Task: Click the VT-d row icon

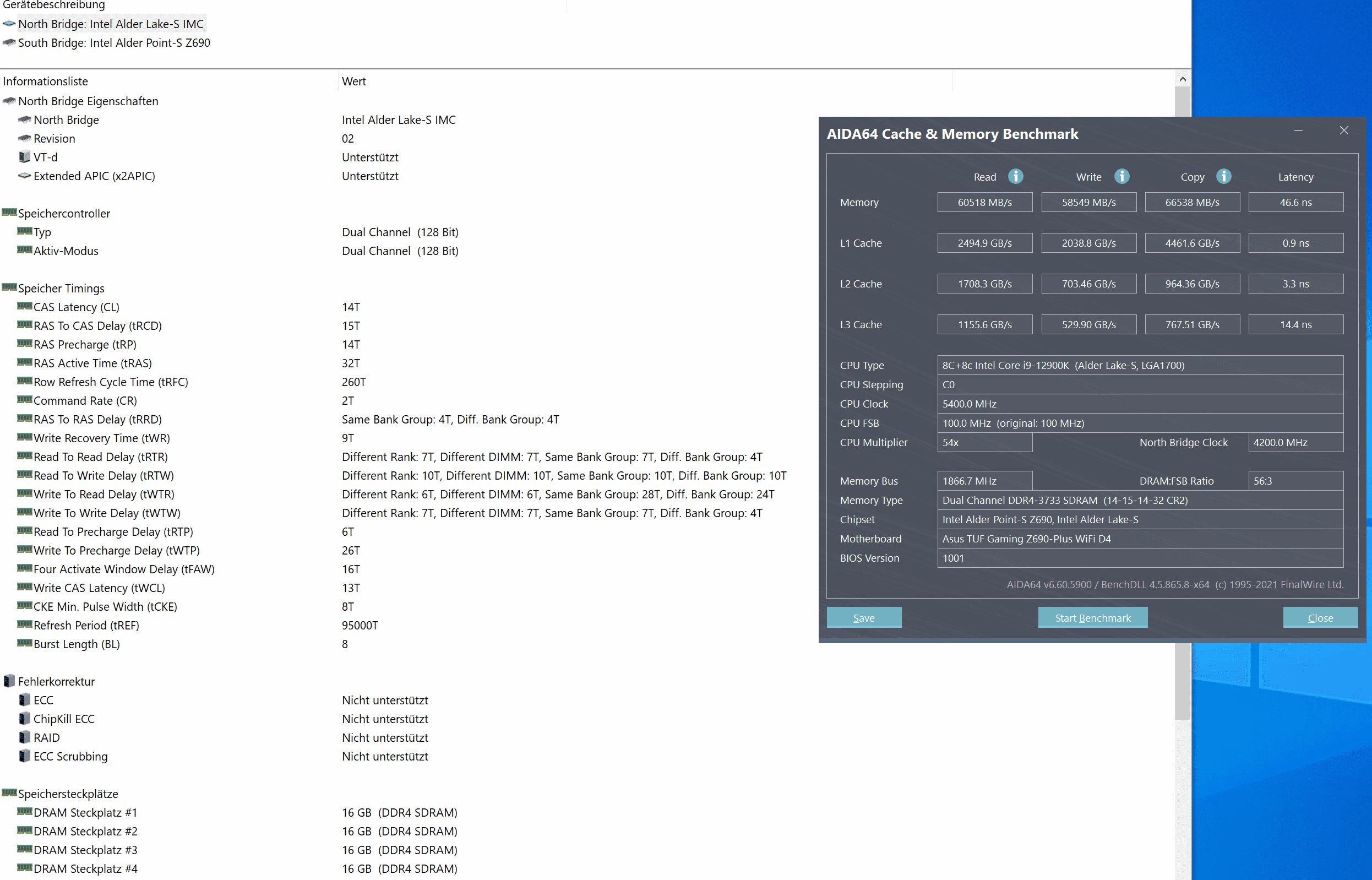Action: [x=25, y=157]
